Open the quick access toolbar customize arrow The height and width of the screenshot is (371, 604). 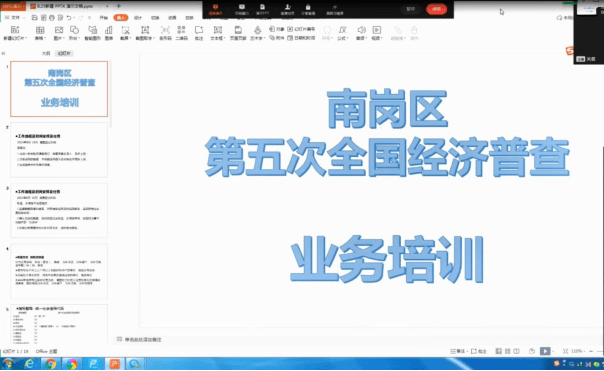coord(90,18)
